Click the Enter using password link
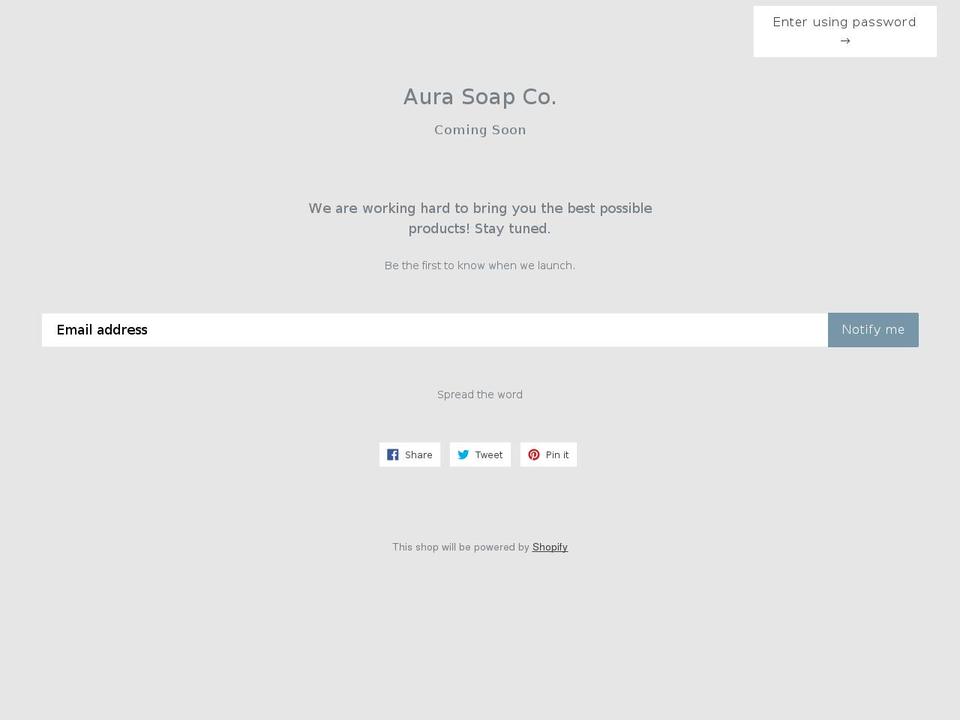This screenshot has width=960, height=720. click(x=844, y=31)
